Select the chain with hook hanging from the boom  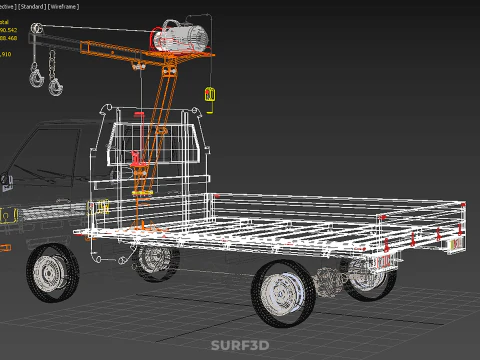point(55,73)
